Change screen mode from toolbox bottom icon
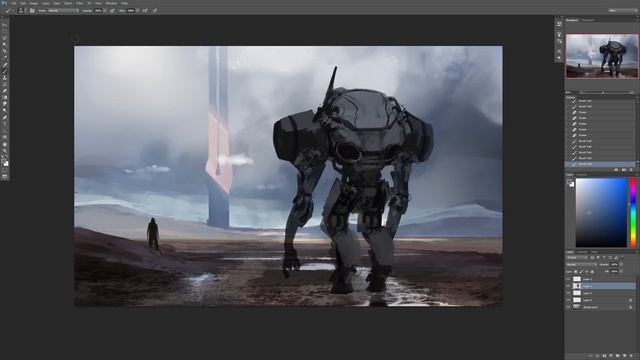Screen dimensions: 640x360 pos(5,176)
